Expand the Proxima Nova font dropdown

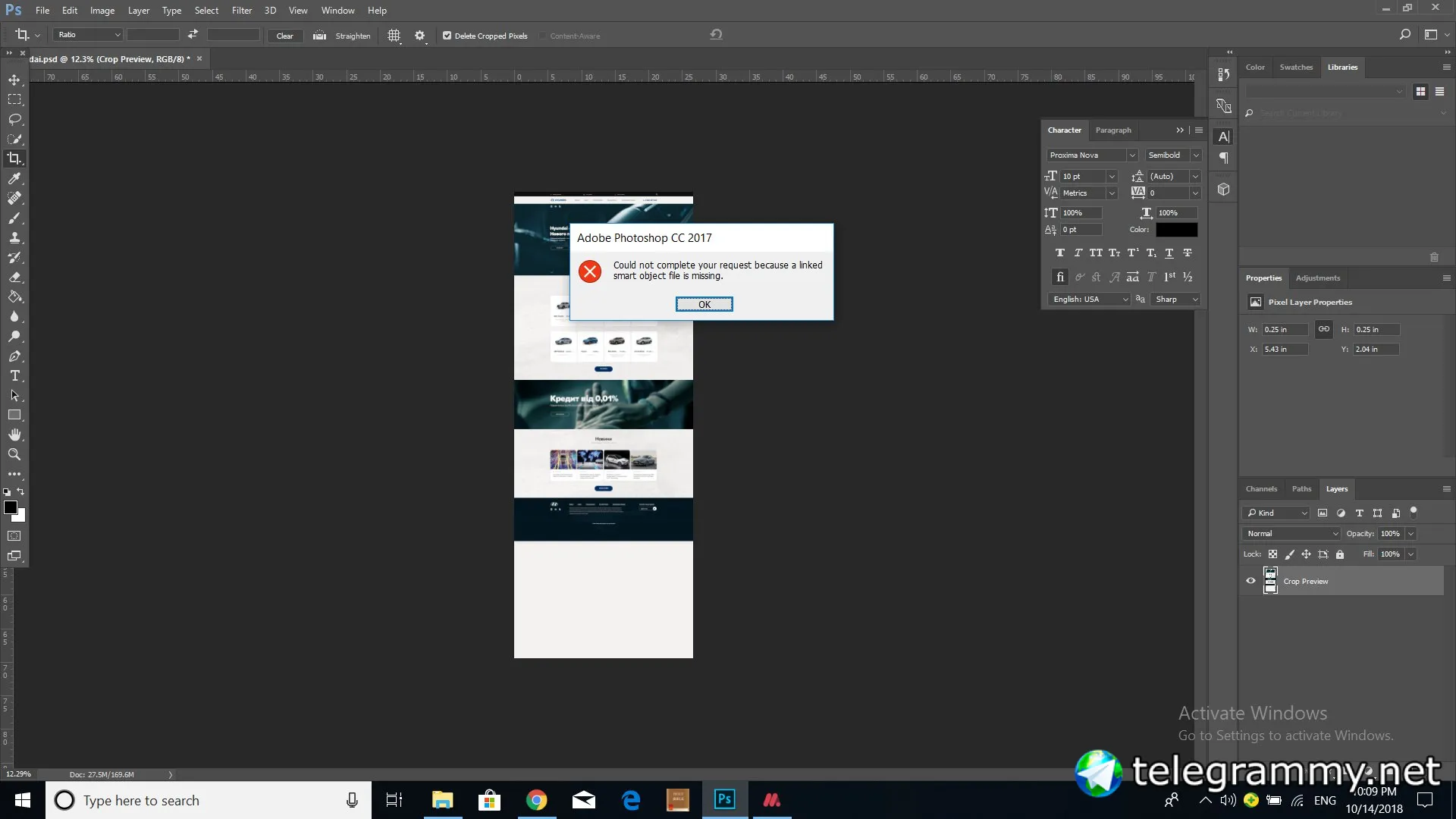[1131, 155]
